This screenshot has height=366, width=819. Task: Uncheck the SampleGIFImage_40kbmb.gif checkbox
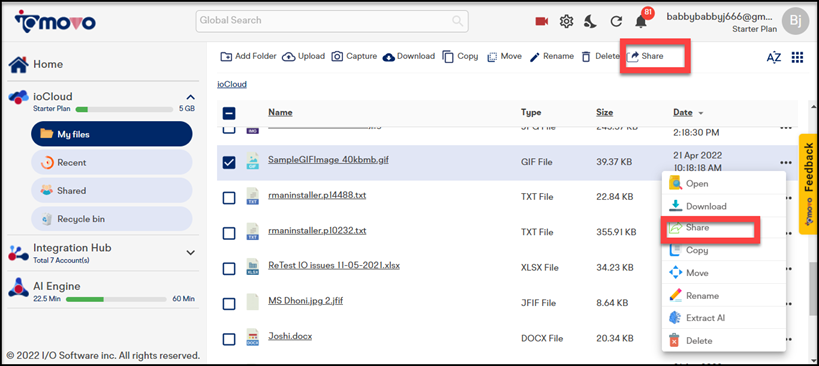229,163
